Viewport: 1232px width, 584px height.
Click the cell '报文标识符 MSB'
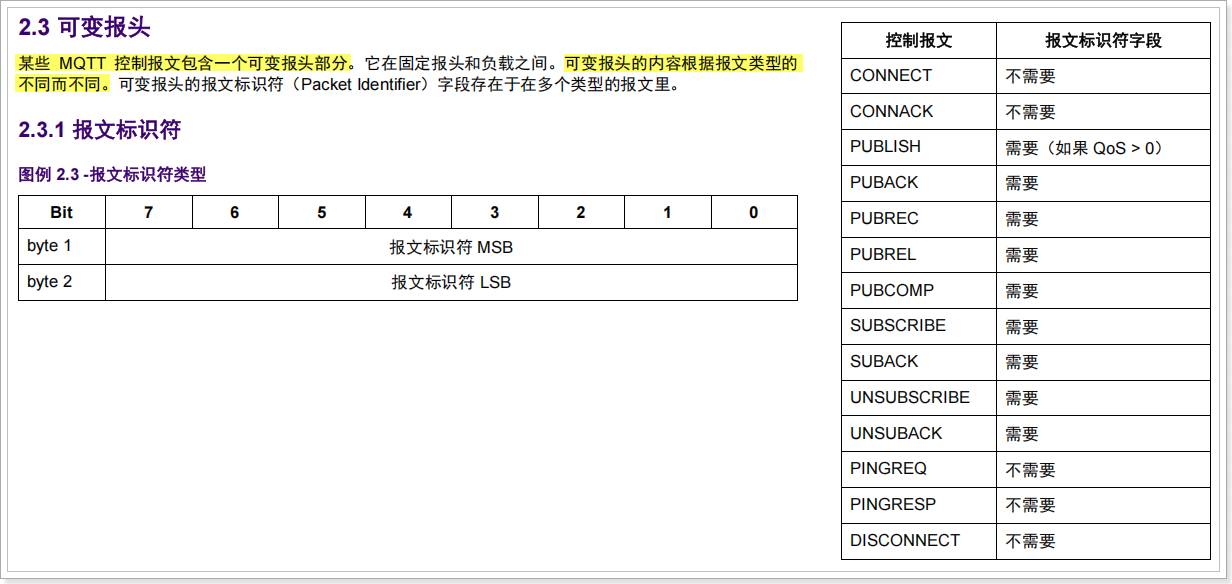pyautogui.click(x=451, y=247)
